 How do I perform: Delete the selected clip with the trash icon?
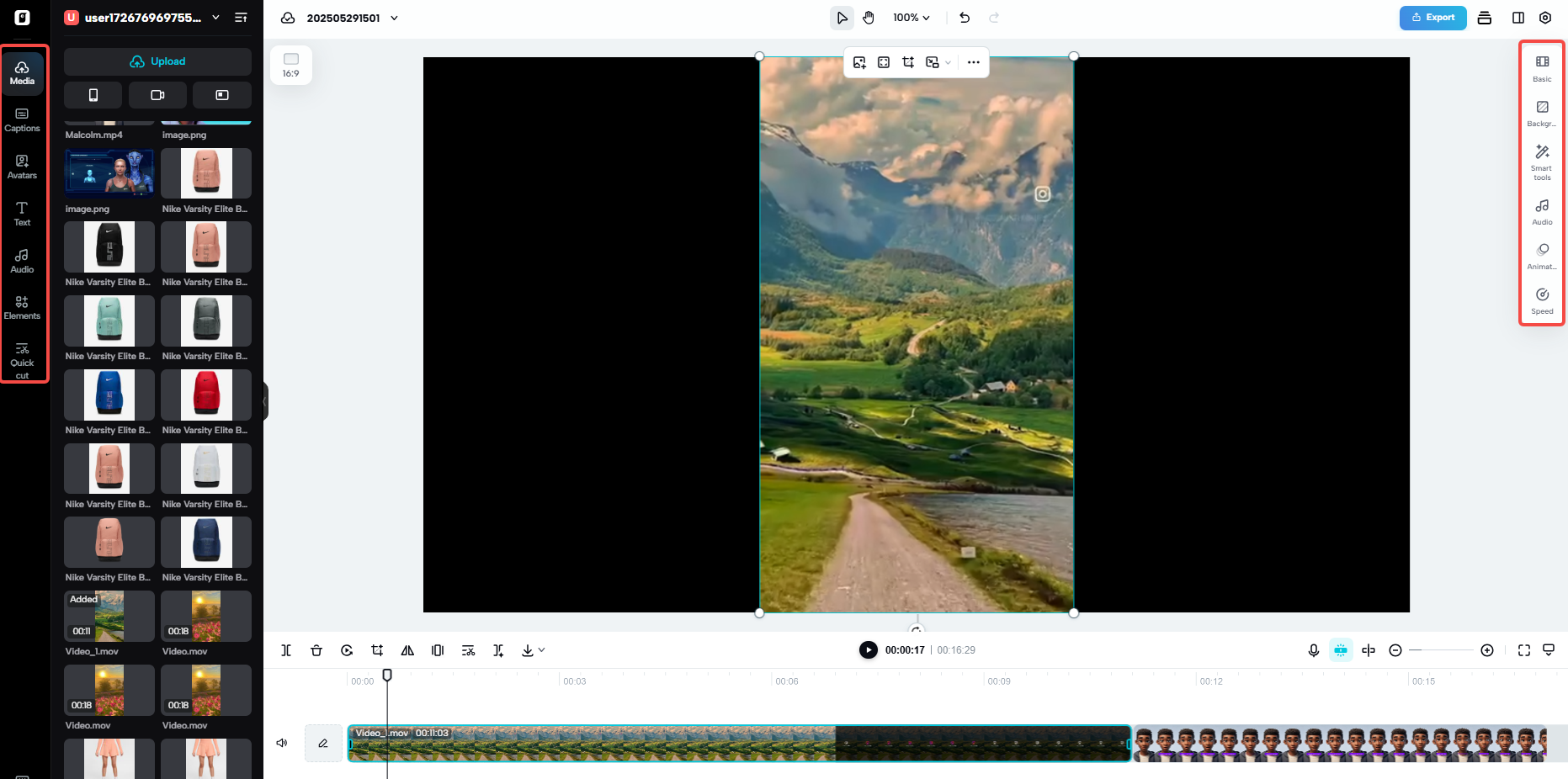coord(316,650)
